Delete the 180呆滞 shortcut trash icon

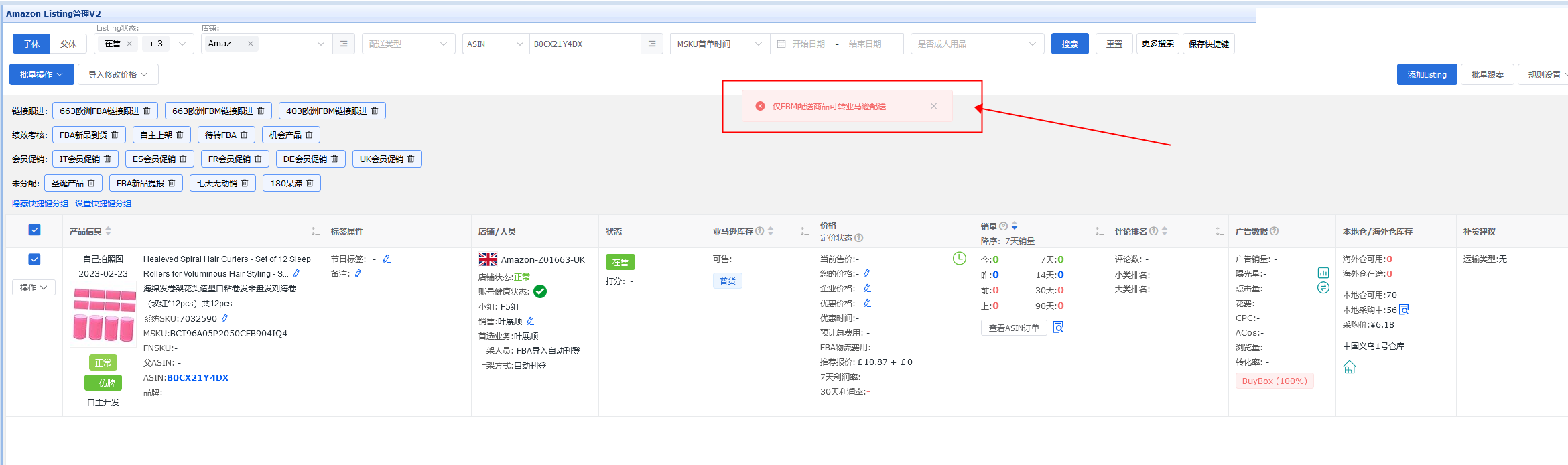pos(310,183)
